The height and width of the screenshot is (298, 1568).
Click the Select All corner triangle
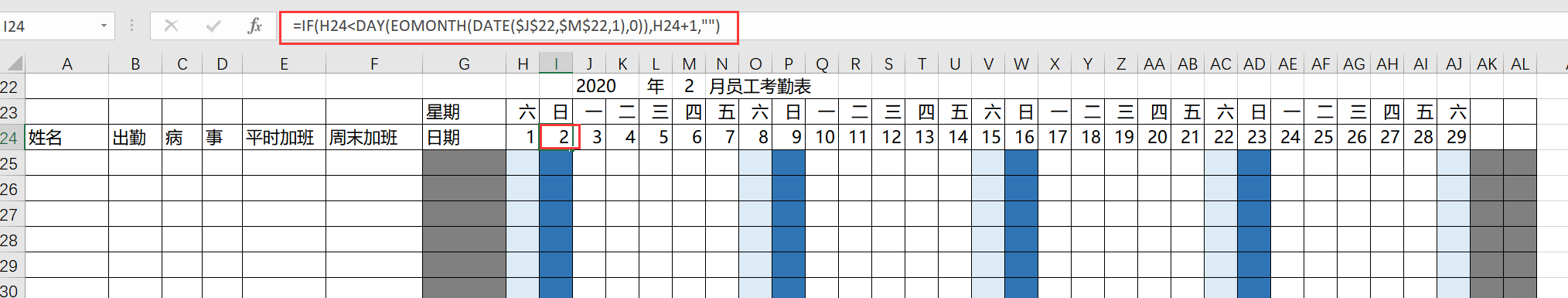[x=14, y=63]
